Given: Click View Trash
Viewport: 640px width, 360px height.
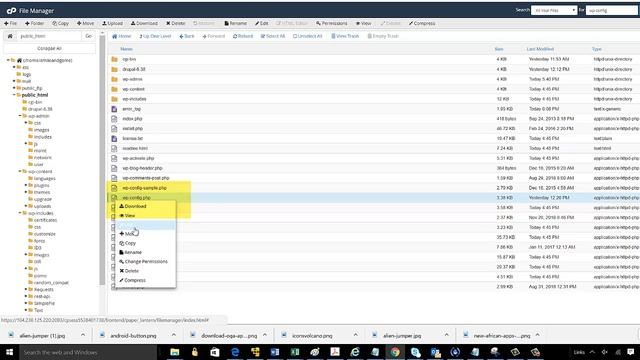Looking at the screenshot, I should click(x=345, y=36).
